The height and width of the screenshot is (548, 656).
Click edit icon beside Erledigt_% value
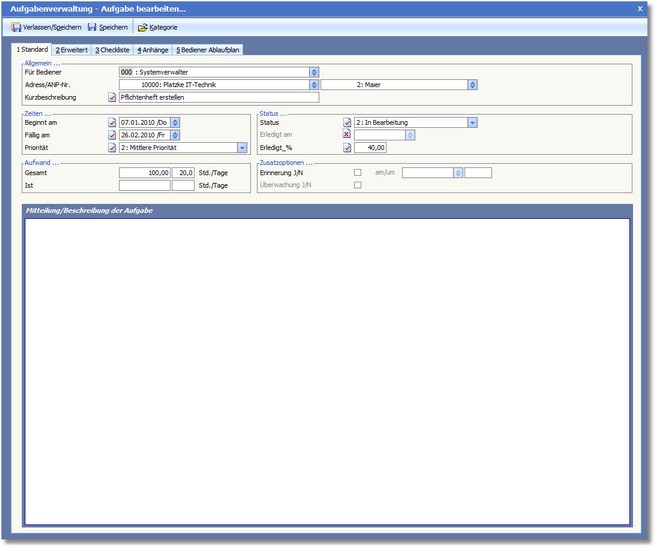pyautogui.click(x=347, y=147)
